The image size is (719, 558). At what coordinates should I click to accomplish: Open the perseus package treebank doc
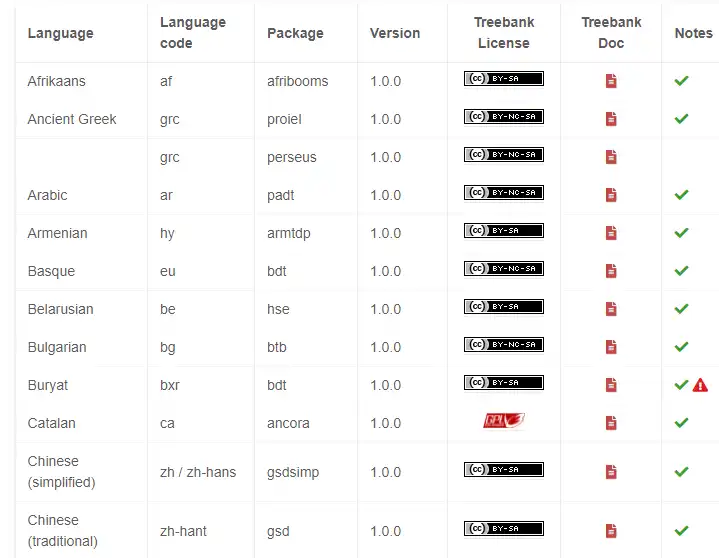point(611,157)
